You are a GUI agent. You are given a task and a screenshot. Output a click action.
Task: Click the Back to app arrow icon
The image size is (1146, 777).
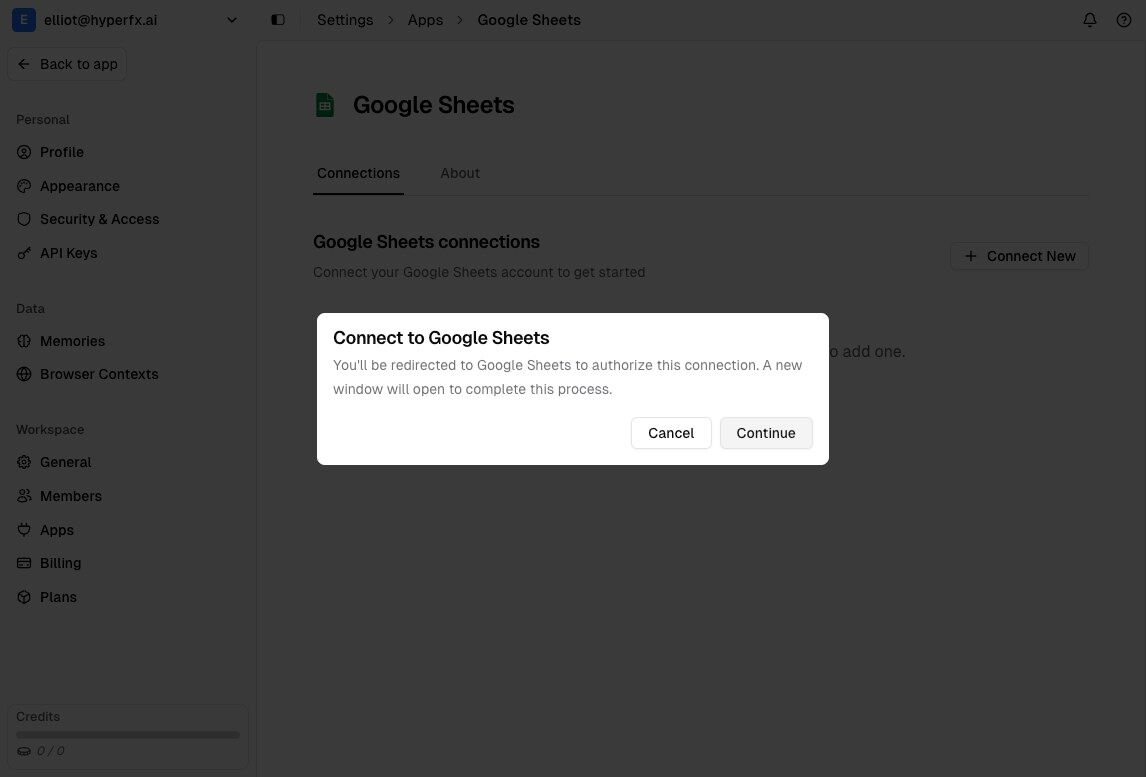coord(24,64)
